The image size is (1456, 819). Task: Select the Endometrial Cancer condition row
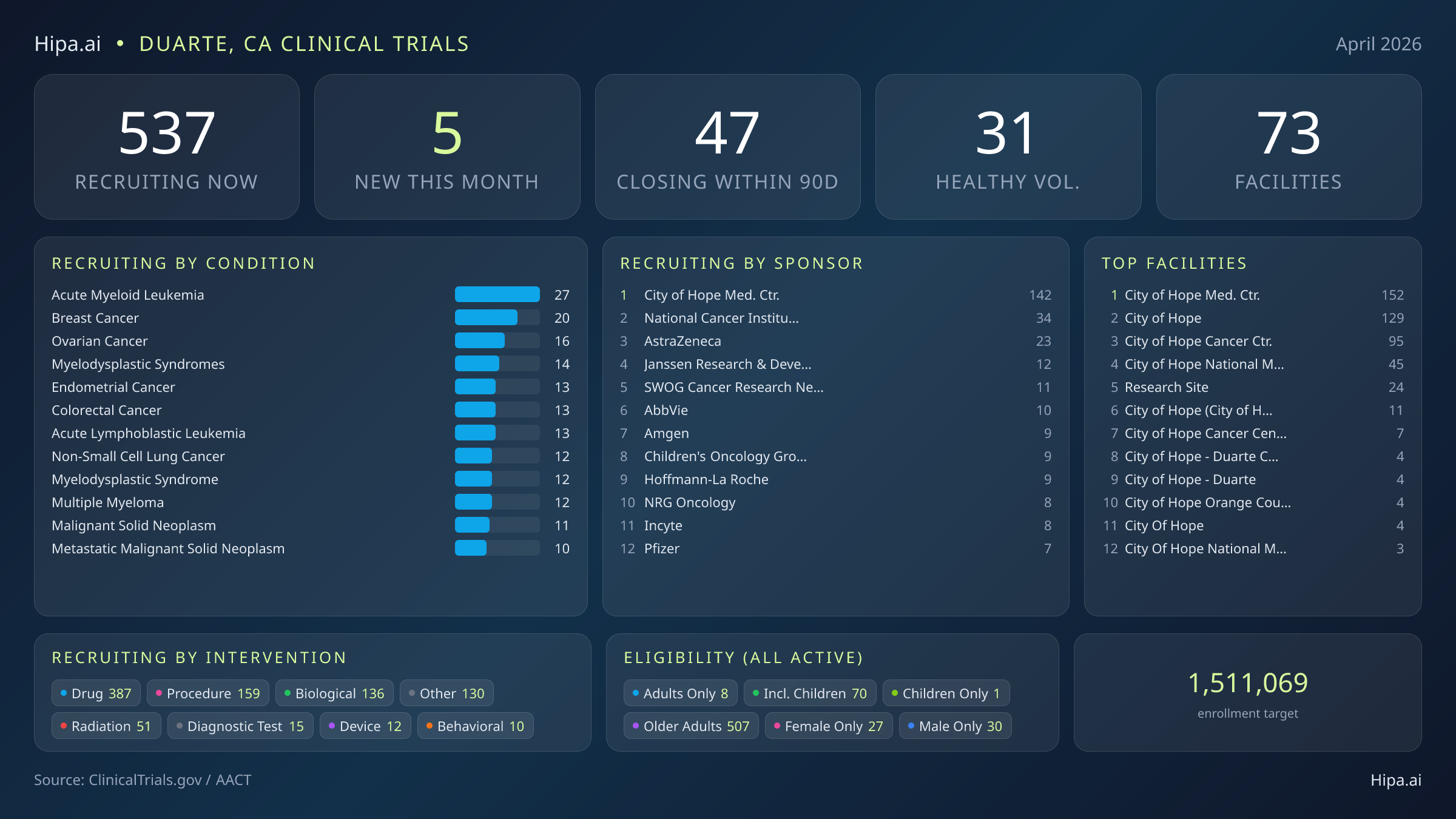311,386
